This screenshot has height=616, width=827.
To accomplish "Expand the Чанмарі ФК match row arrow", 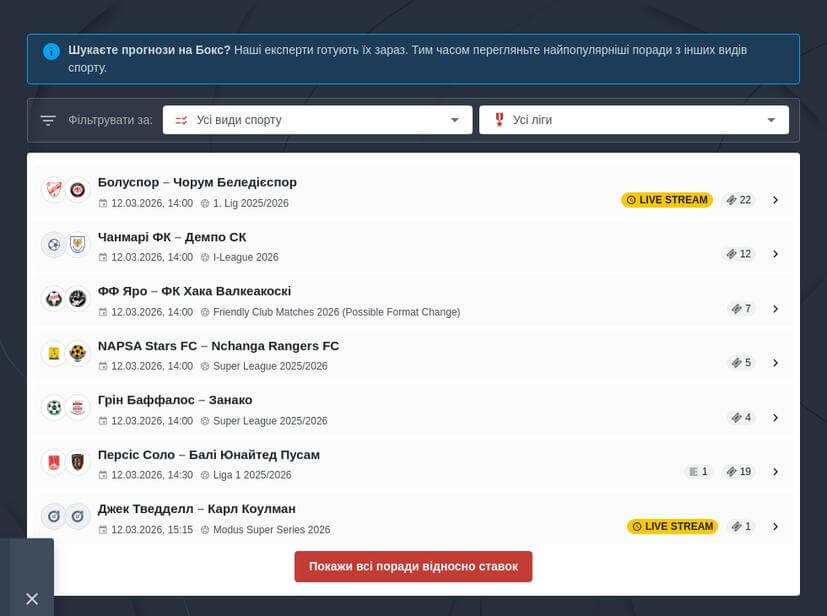I will point(775,254).
